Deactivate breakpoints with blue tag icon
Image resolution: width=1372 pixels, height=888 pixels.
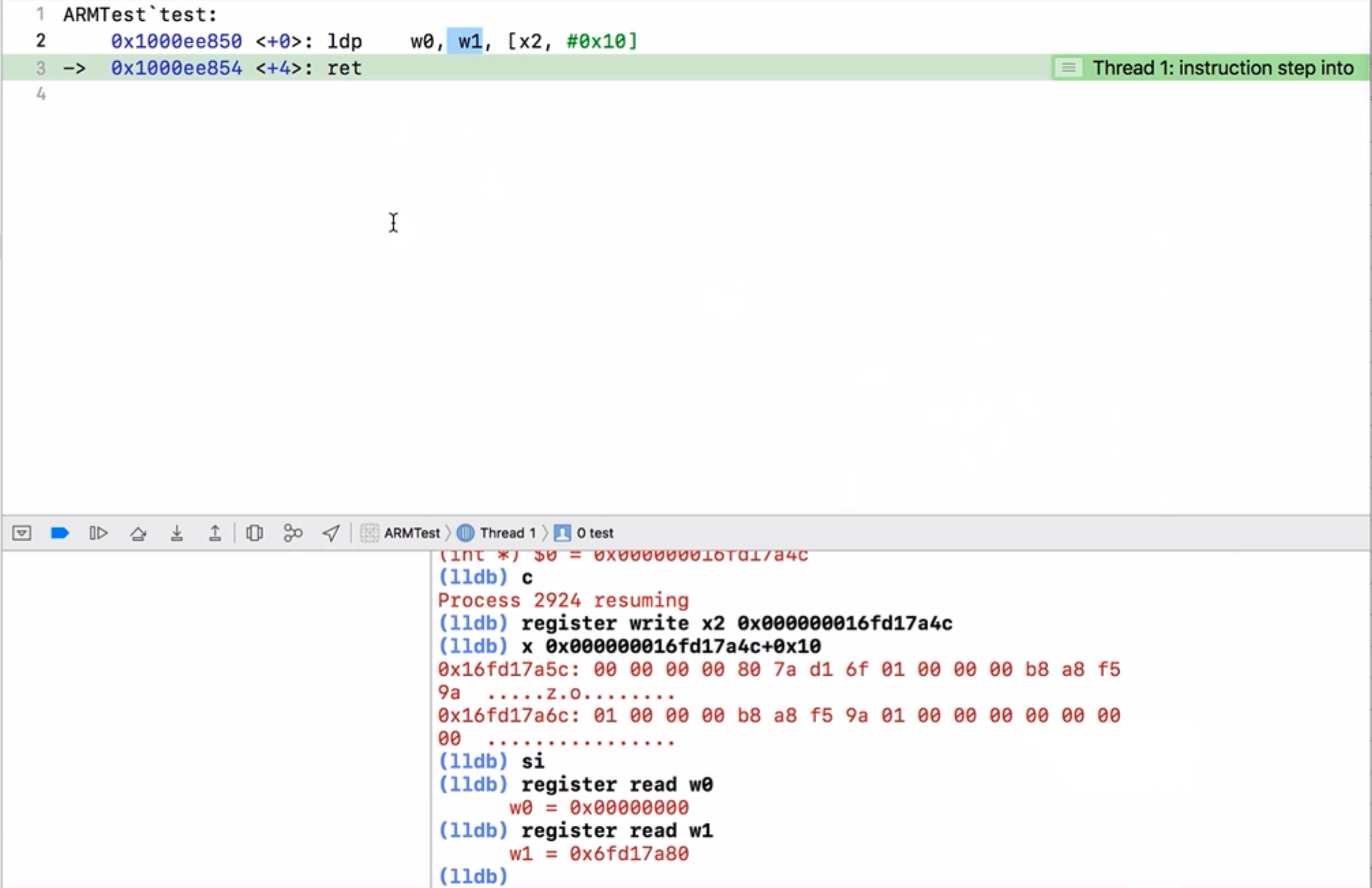[60, 533]
